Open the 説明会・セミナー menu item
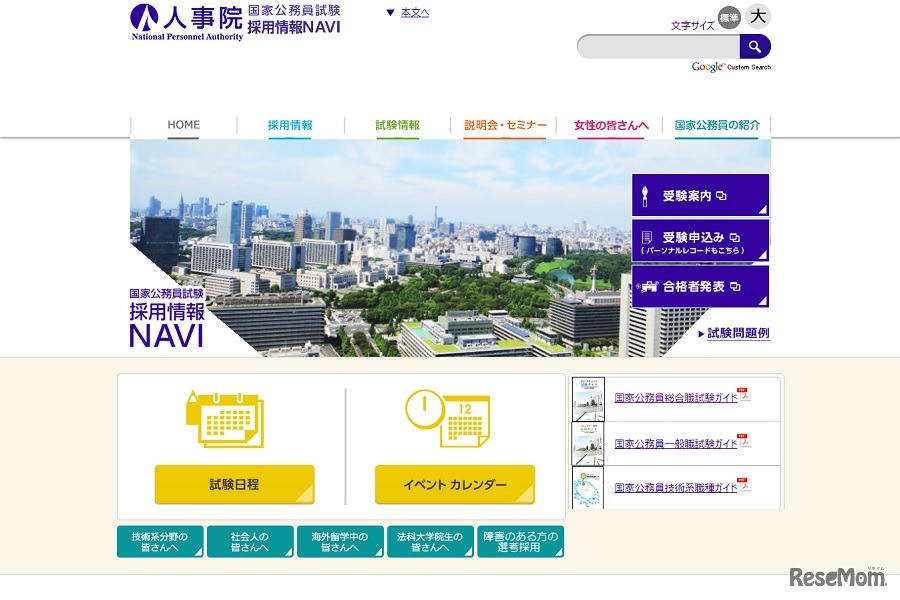Image resolution: width=900 pixels, height=600 pixels. pyautogui.click(x=505, y=124)
